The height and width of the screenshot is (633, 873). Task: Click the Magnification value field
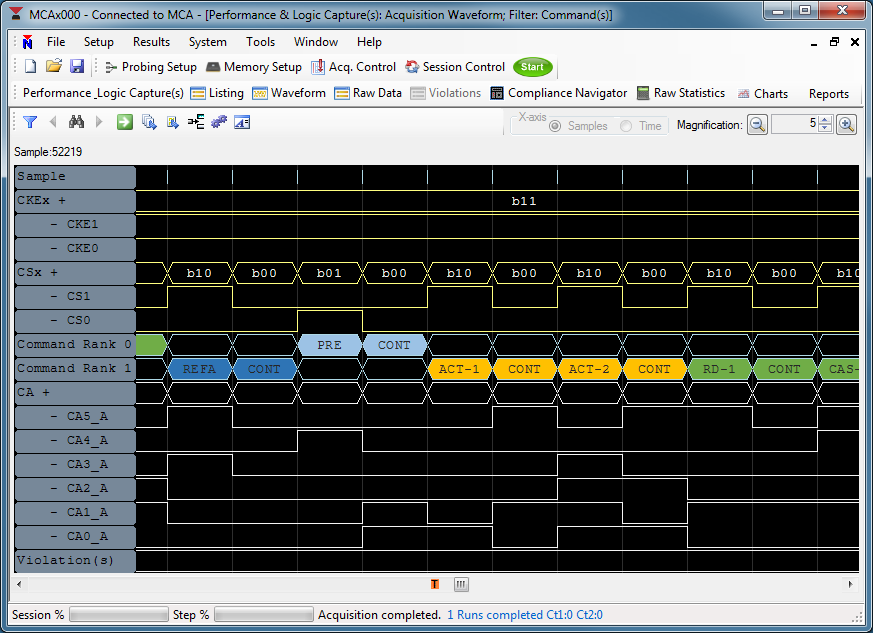795,125
